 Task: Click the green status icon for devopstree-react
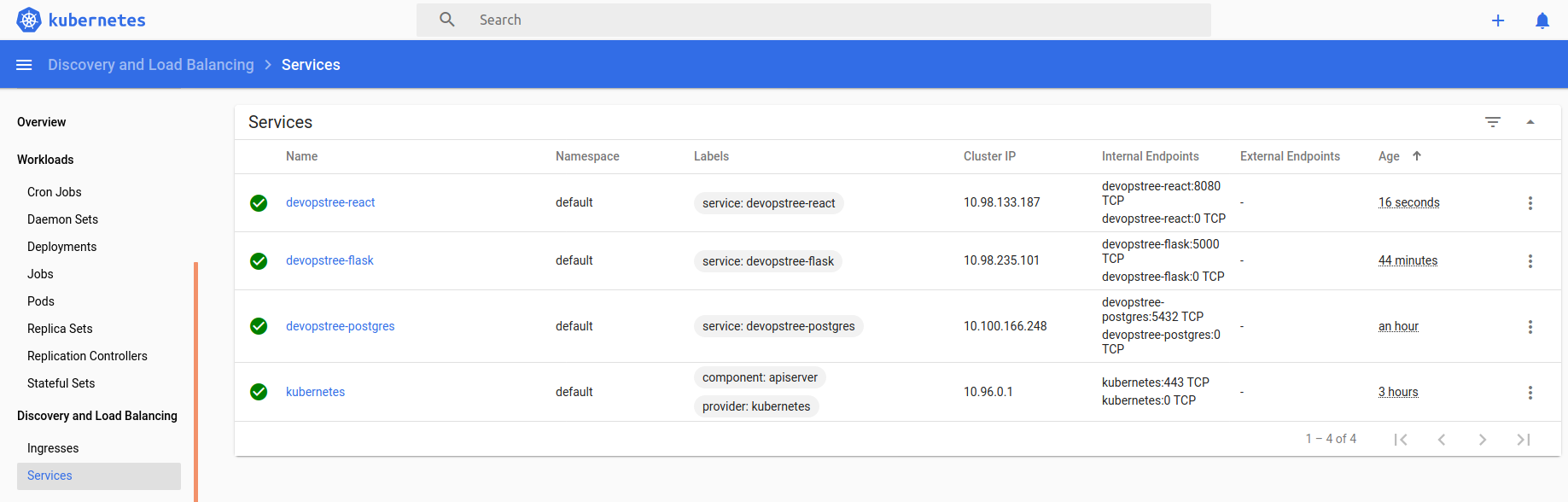click(x=259, y=203)
